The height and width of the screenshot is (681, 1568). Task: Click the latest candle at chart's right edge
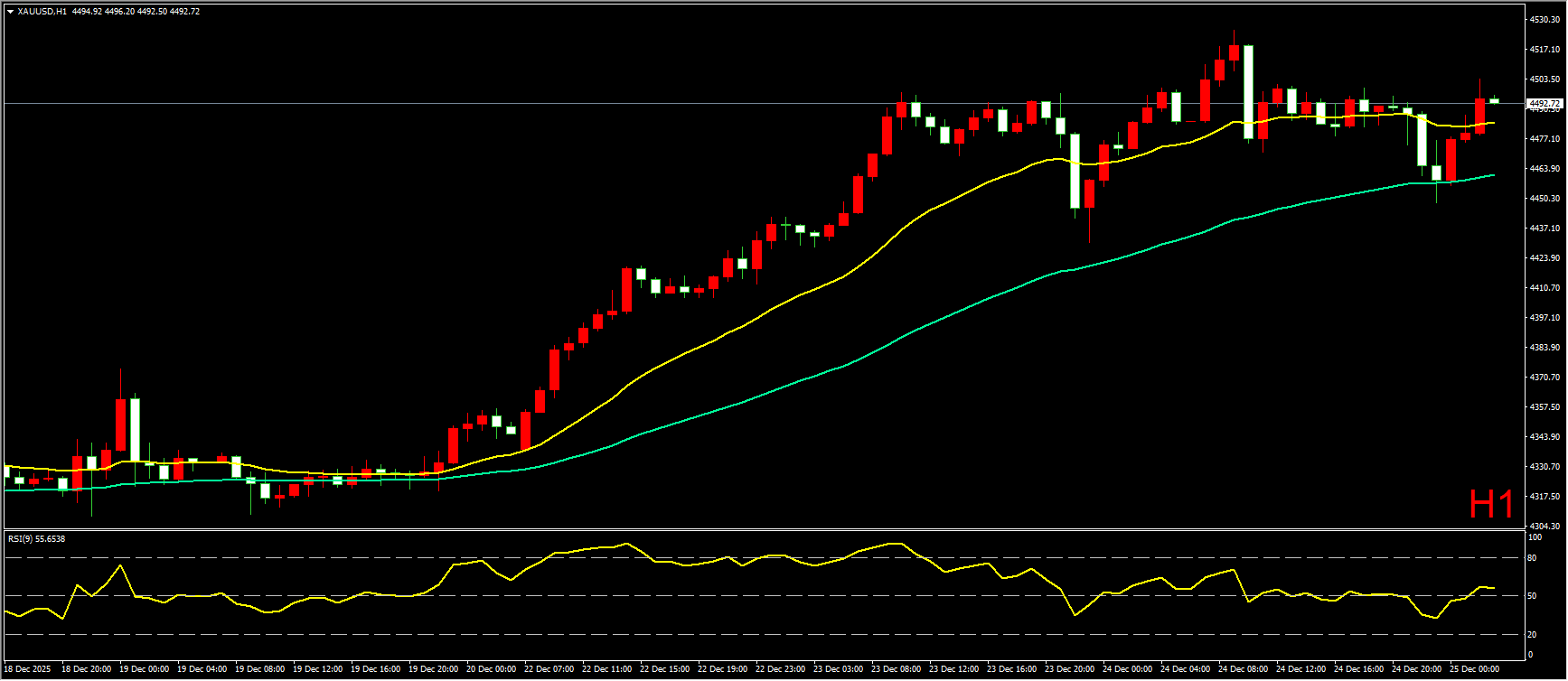(1494, 100)
